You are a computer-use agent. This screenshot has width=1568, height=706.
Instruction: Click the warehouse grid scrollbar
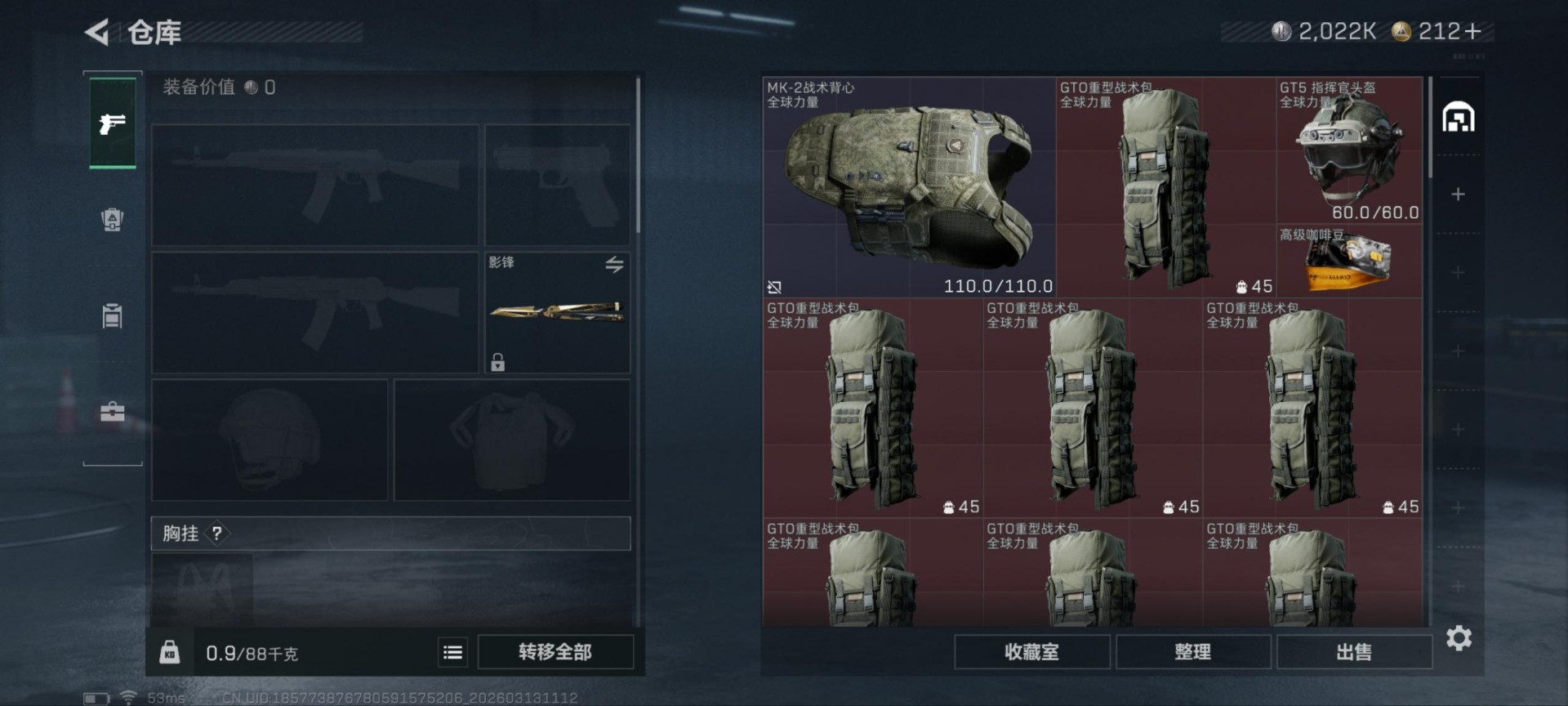pos(1429,128)
